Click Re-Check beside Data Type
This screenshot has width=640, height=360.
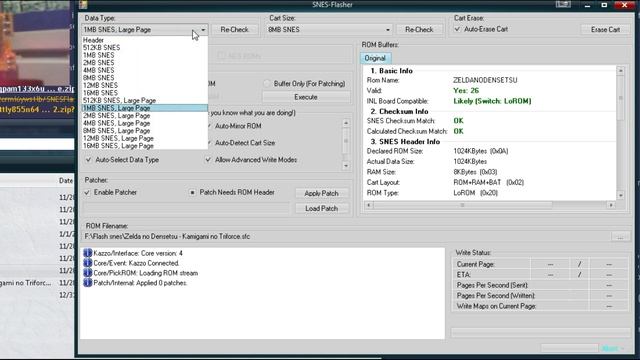(234, 30)
